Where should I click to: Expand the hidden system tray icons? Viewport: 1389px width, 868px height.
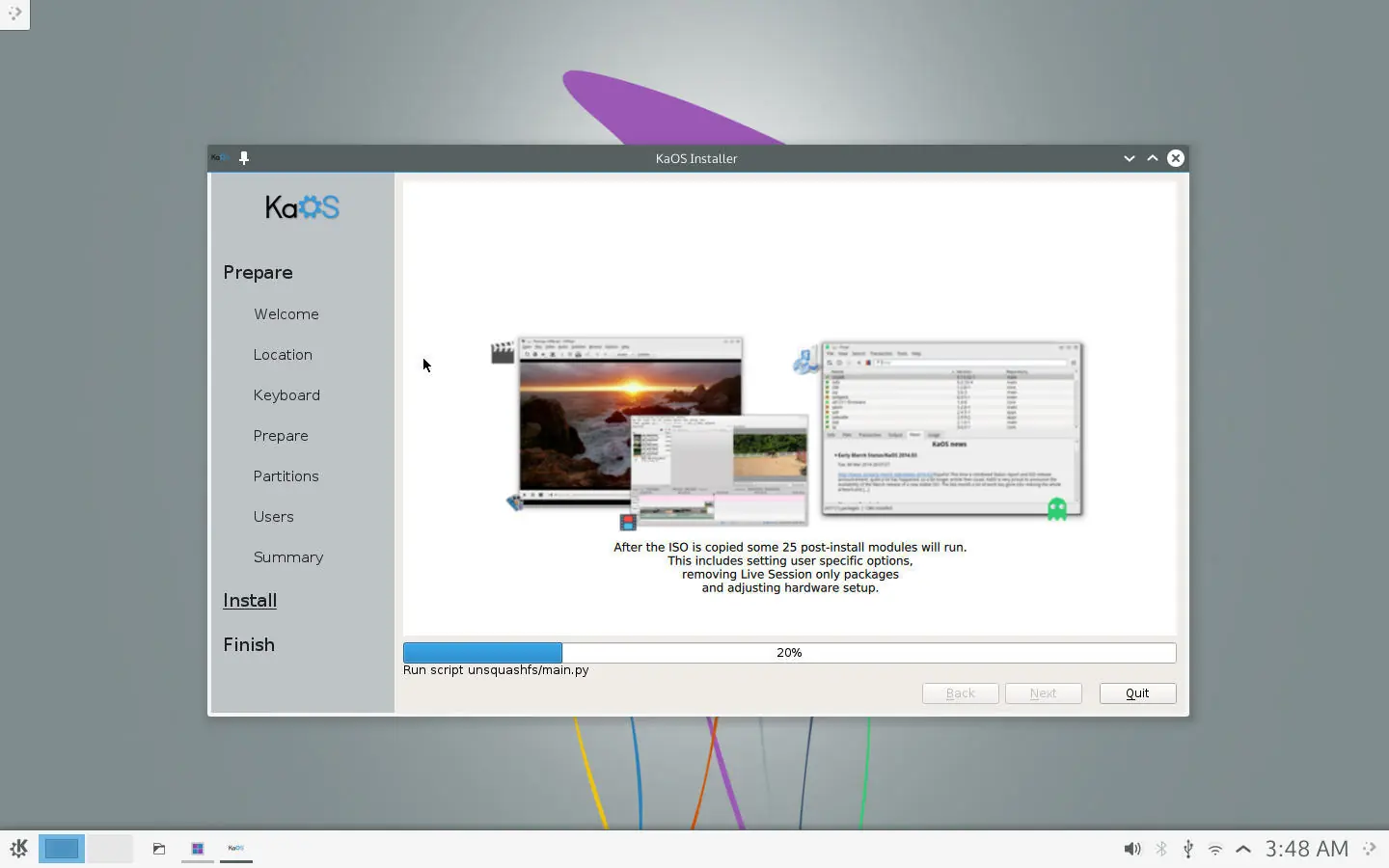[x=1243, y=849]
